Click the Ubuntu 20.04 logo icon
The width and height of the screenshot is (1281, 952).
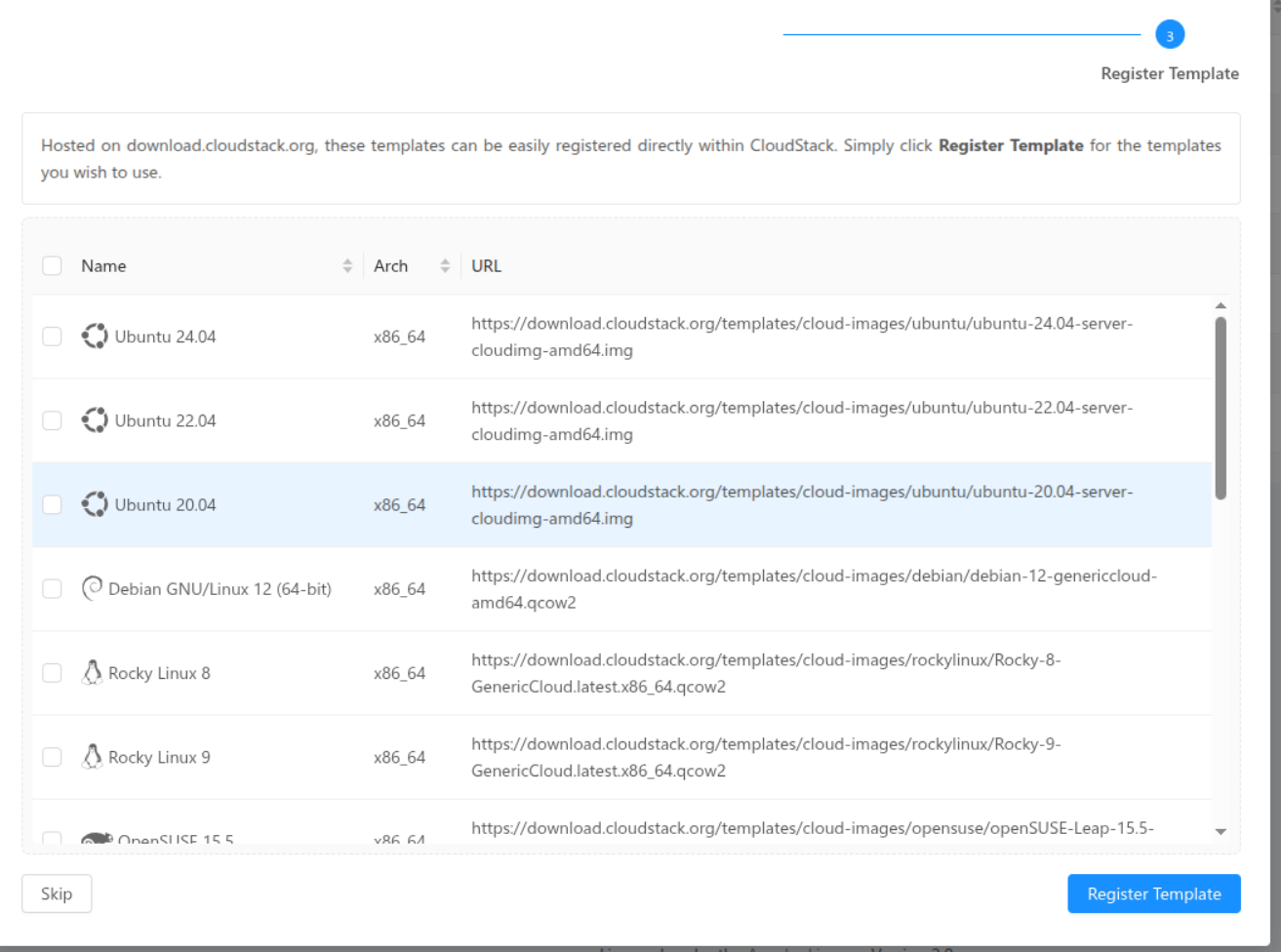tap(95, 504)
